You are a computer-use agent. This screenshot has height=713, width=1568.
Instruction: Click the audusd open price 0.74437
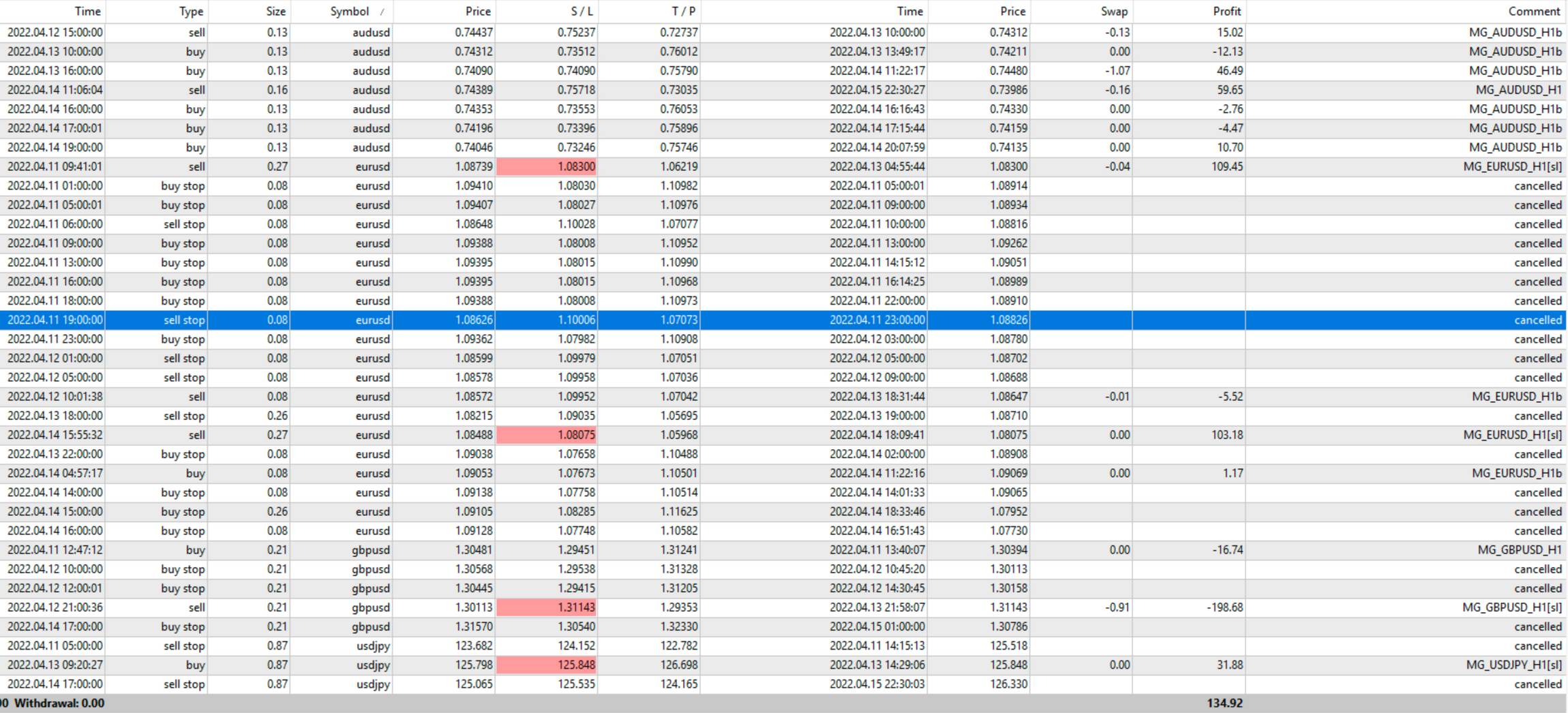point(474,33)
